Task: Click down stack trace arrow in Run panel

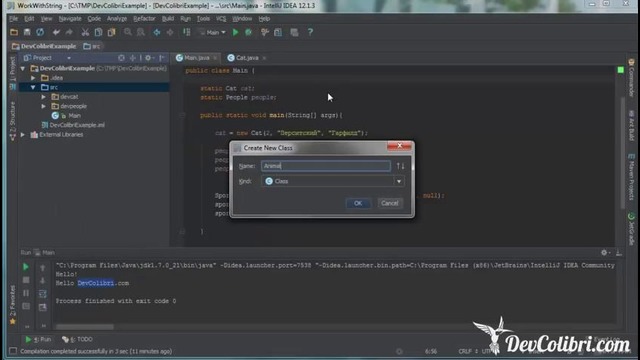Action: [x=42, y=280]
